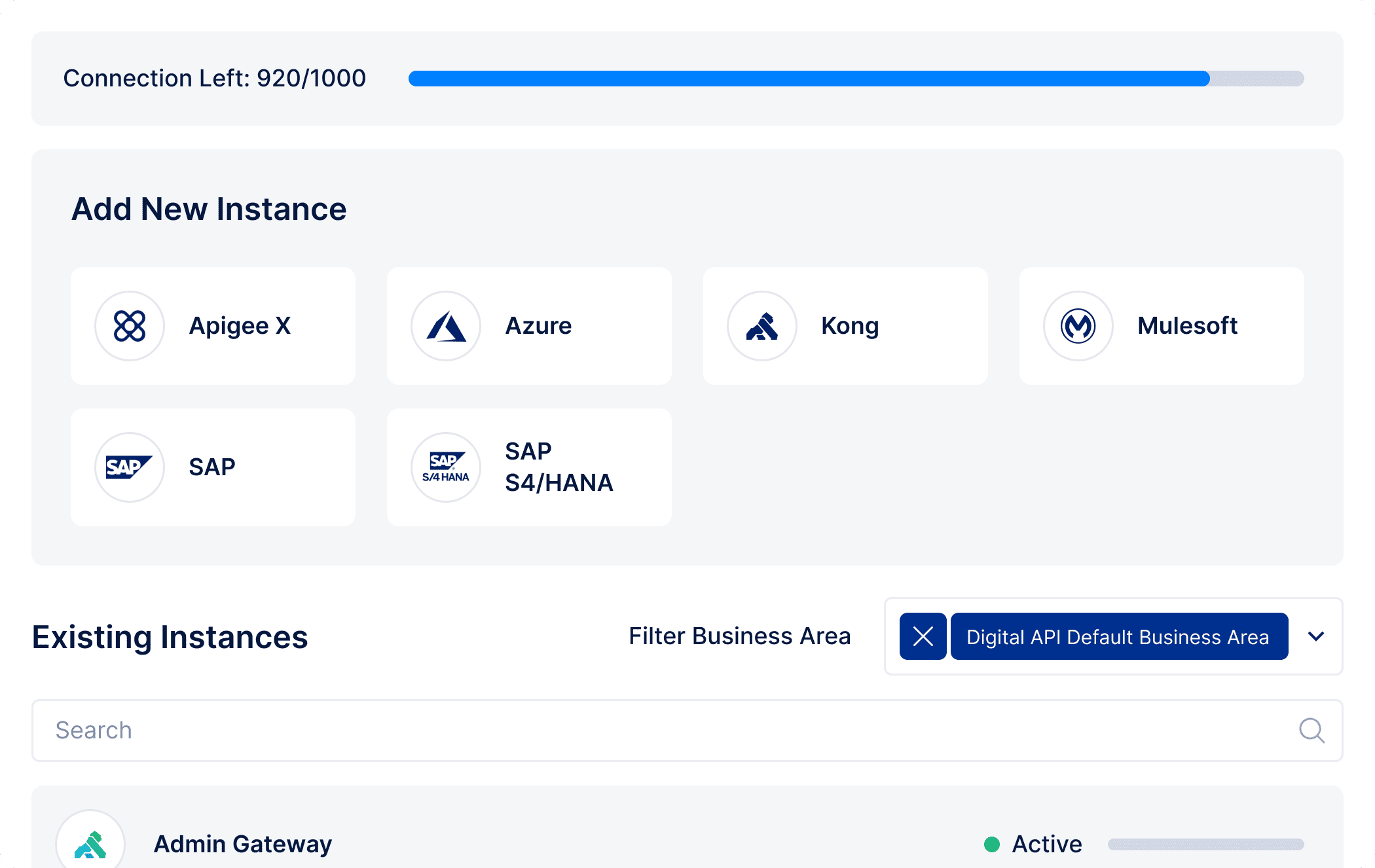Remove the Digital API Default Business Area filter
1375x868 pixels.
[x=923, y=636]
